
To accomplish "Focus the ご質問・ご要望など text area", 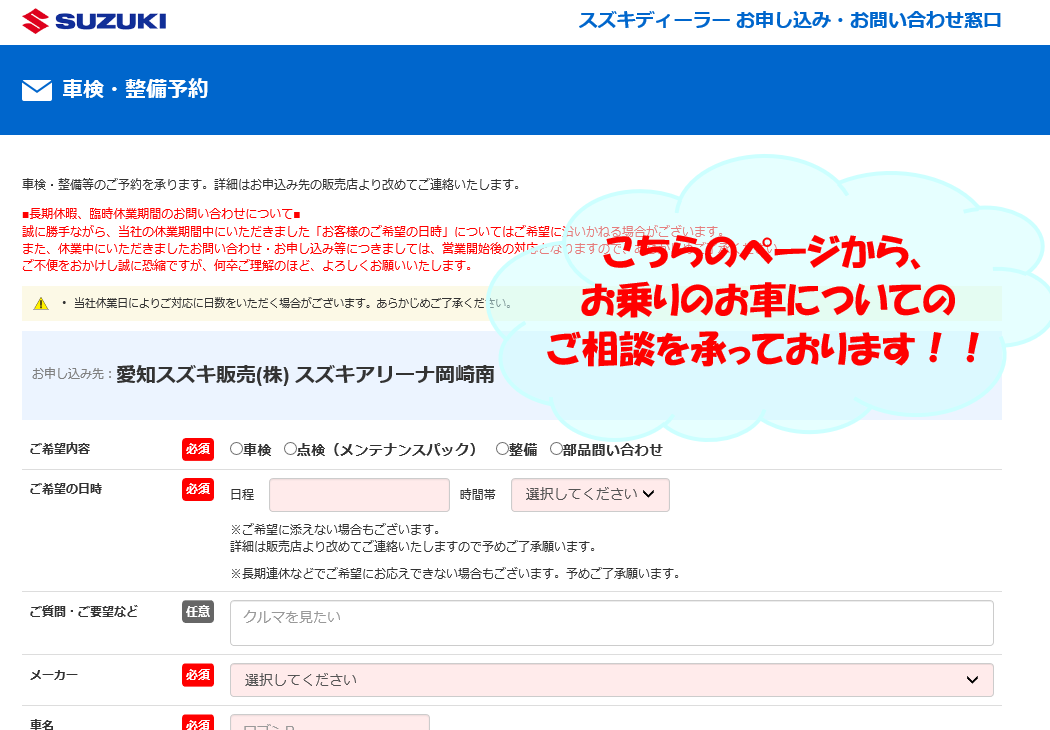I will click(x=611, y=623).
